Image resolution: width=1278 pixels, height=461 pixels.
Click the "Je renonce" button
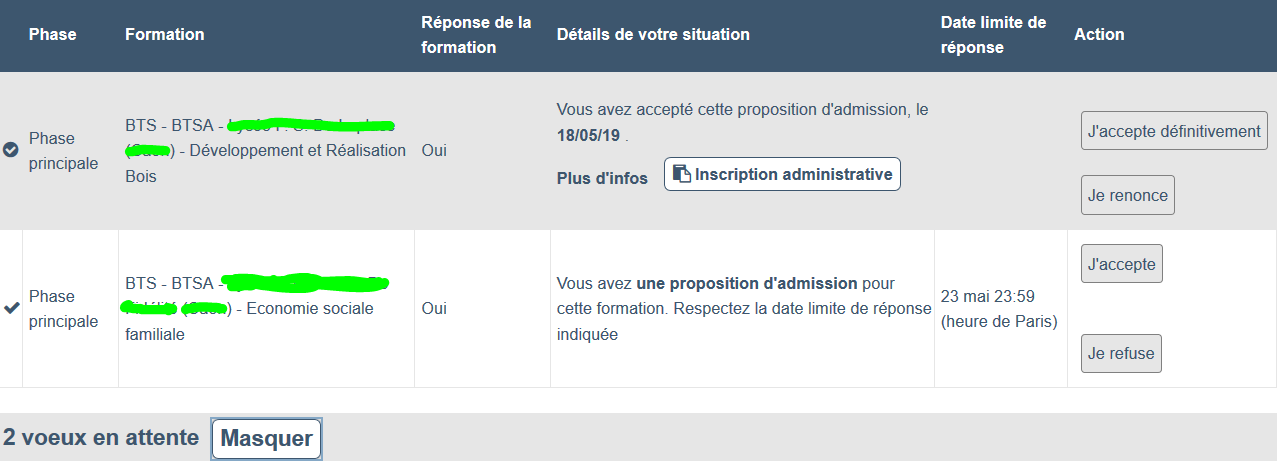coord(1127,195)
